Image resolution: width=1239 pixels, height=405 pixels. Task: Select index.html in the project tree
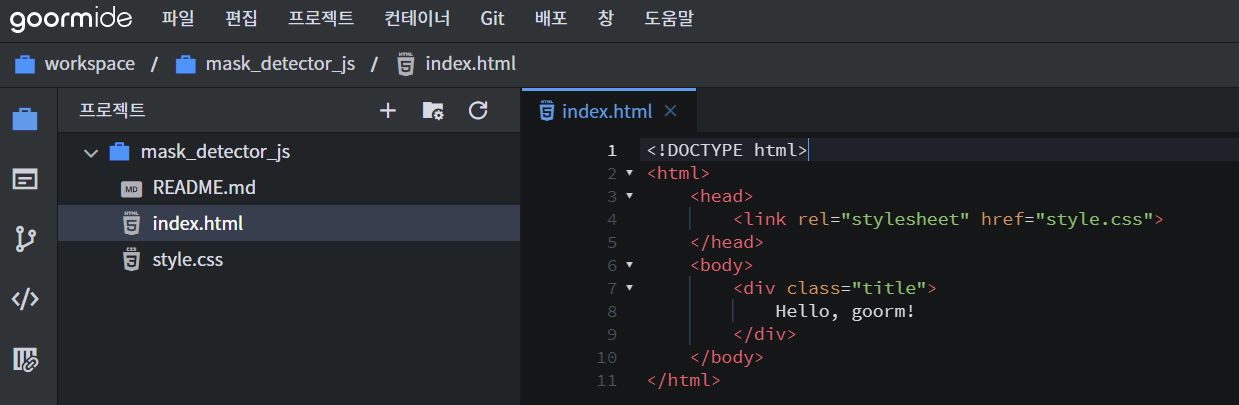[x=289, y=224]
